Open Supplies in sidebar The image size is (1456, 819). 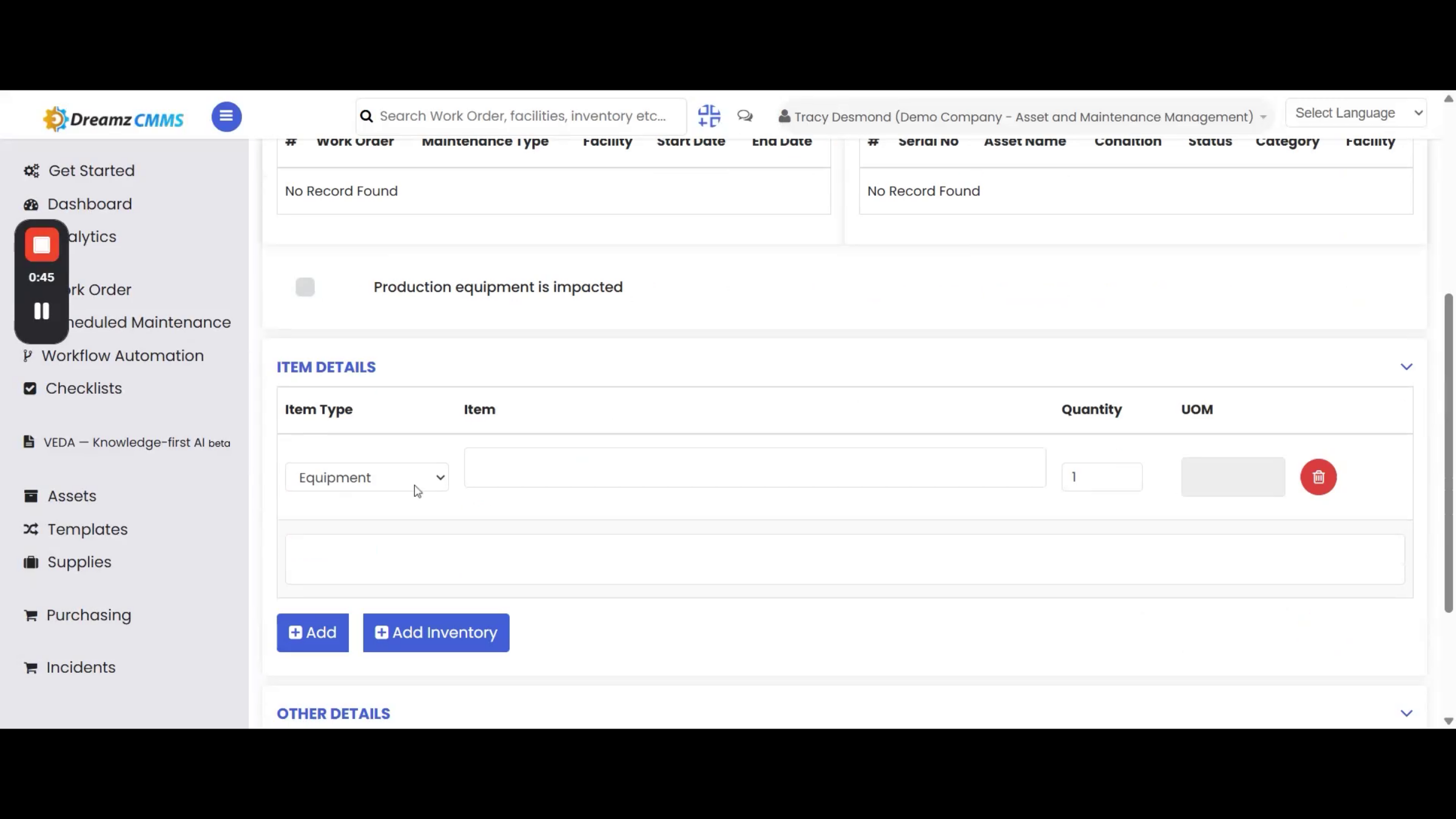tap(79, 562)
